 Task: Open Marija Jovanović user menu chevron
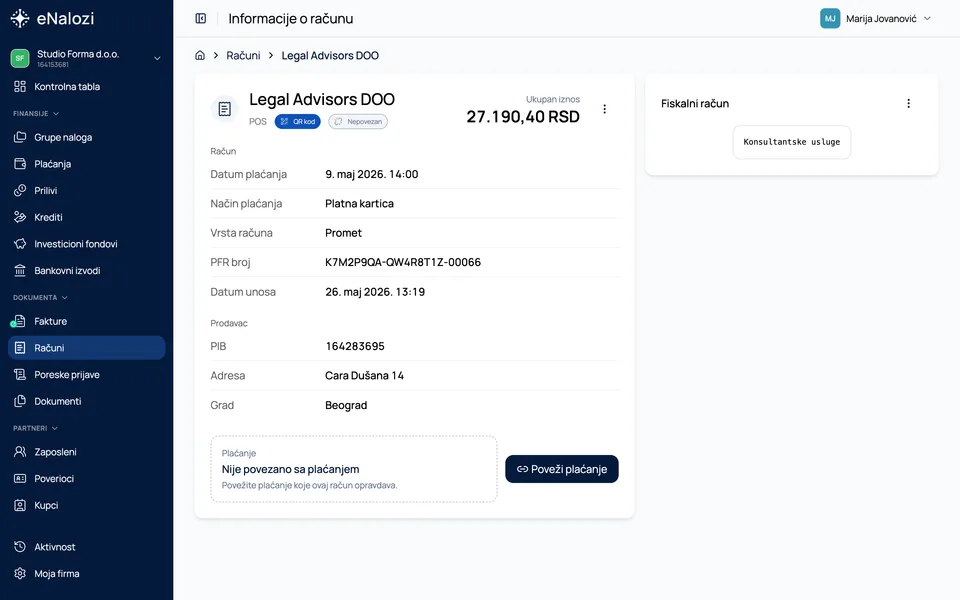coord(928,18)
